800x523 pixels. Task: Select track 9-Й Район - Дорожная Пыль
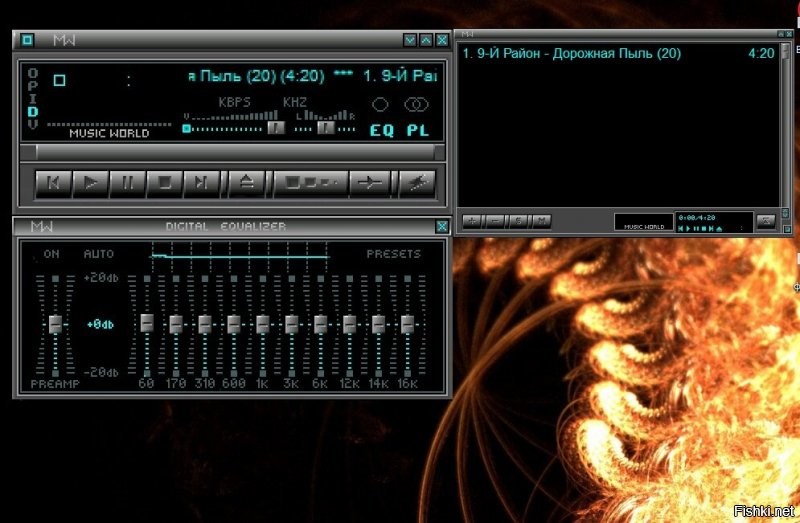[x=618, y=54]
